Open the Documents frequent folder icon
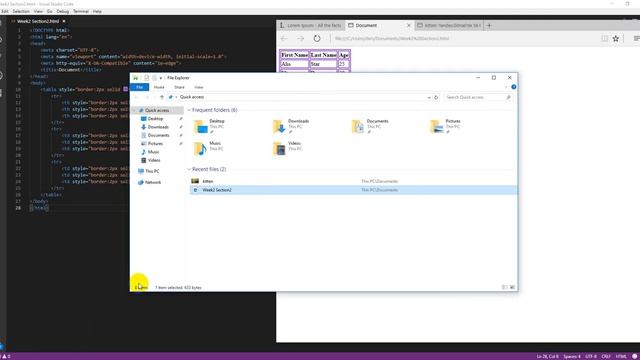Screen dimensions: 640x360 358,127
